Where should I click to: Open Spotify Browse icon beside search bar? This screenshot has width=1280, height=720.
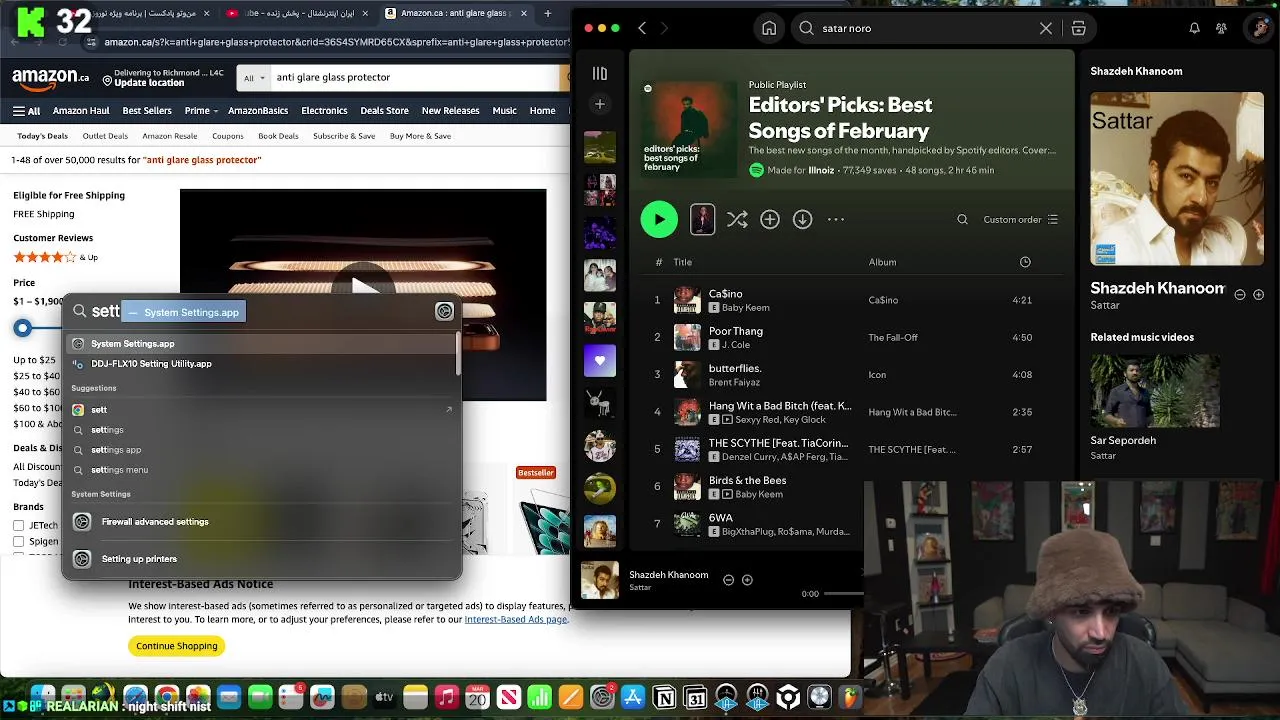tap(1079, 28)
